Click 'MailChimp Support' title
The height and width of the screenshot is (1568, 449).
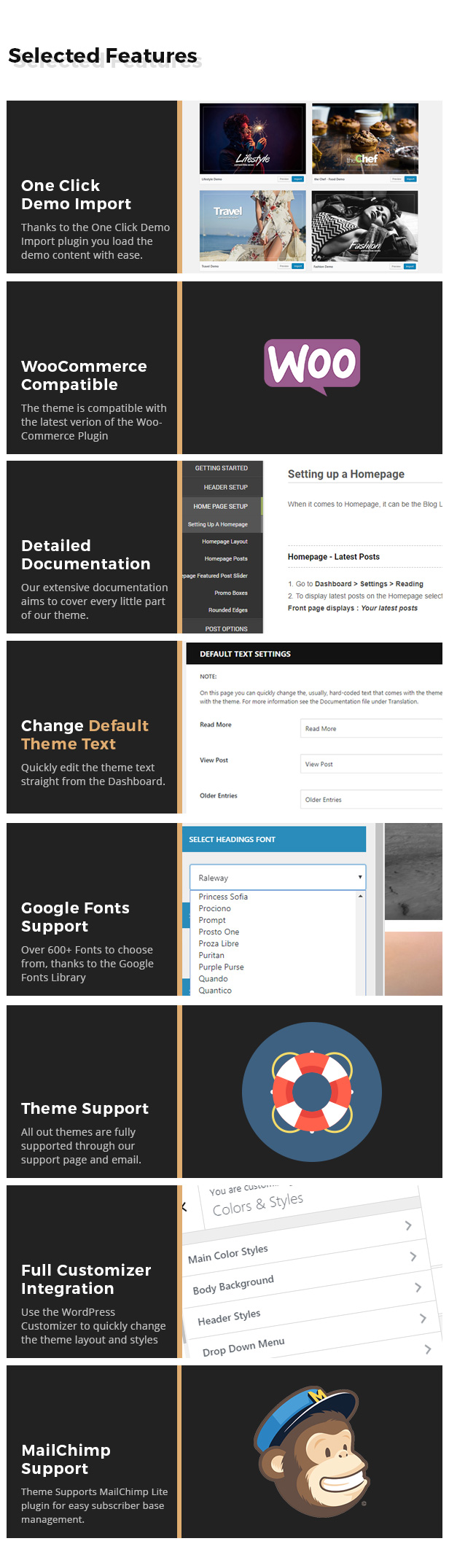tap(66, 1459)
